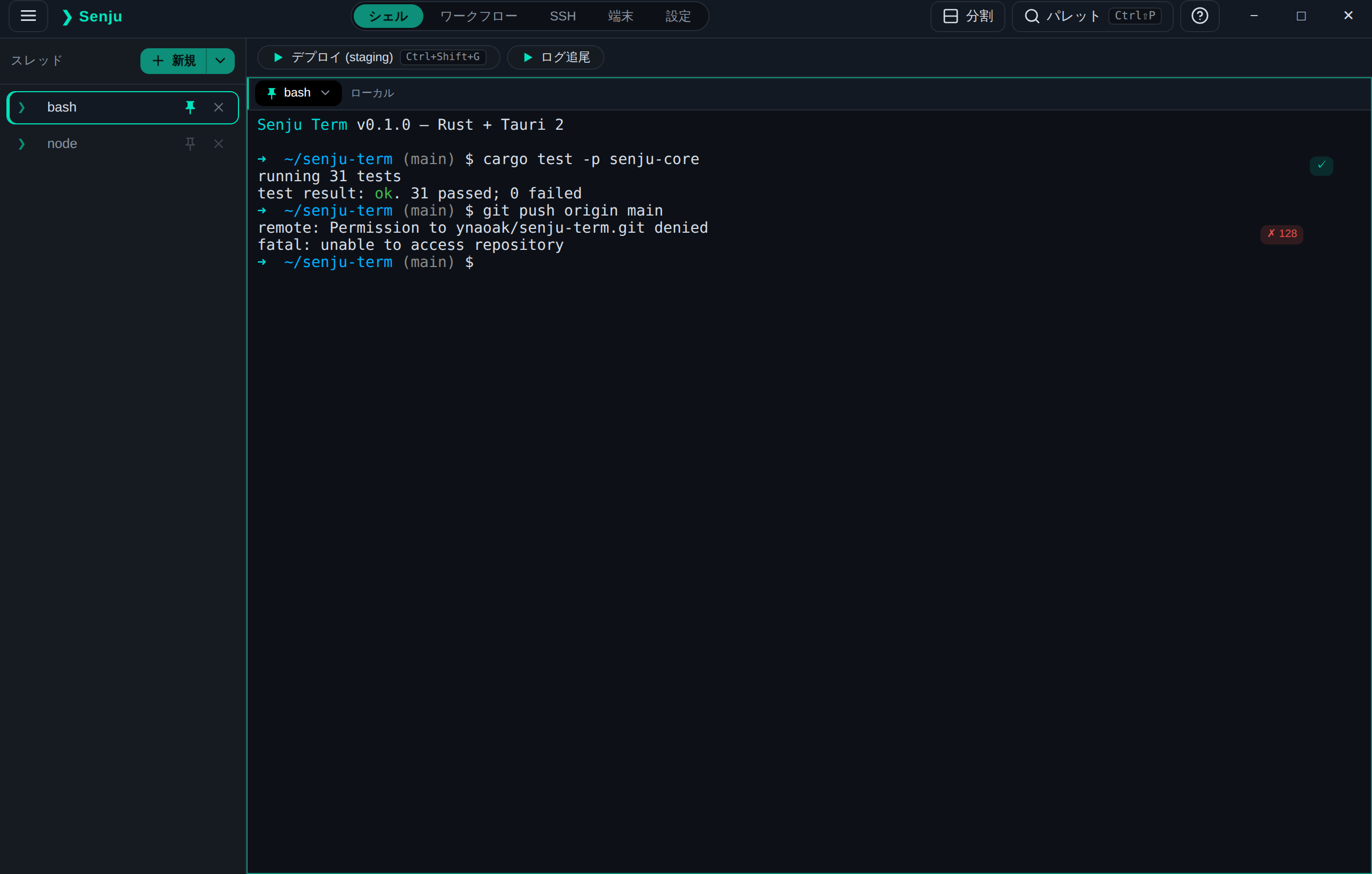The height and width of the screenshot is (874, 1372).
Task: Click the 'test result: ok' output line
Action: point(419,193)
